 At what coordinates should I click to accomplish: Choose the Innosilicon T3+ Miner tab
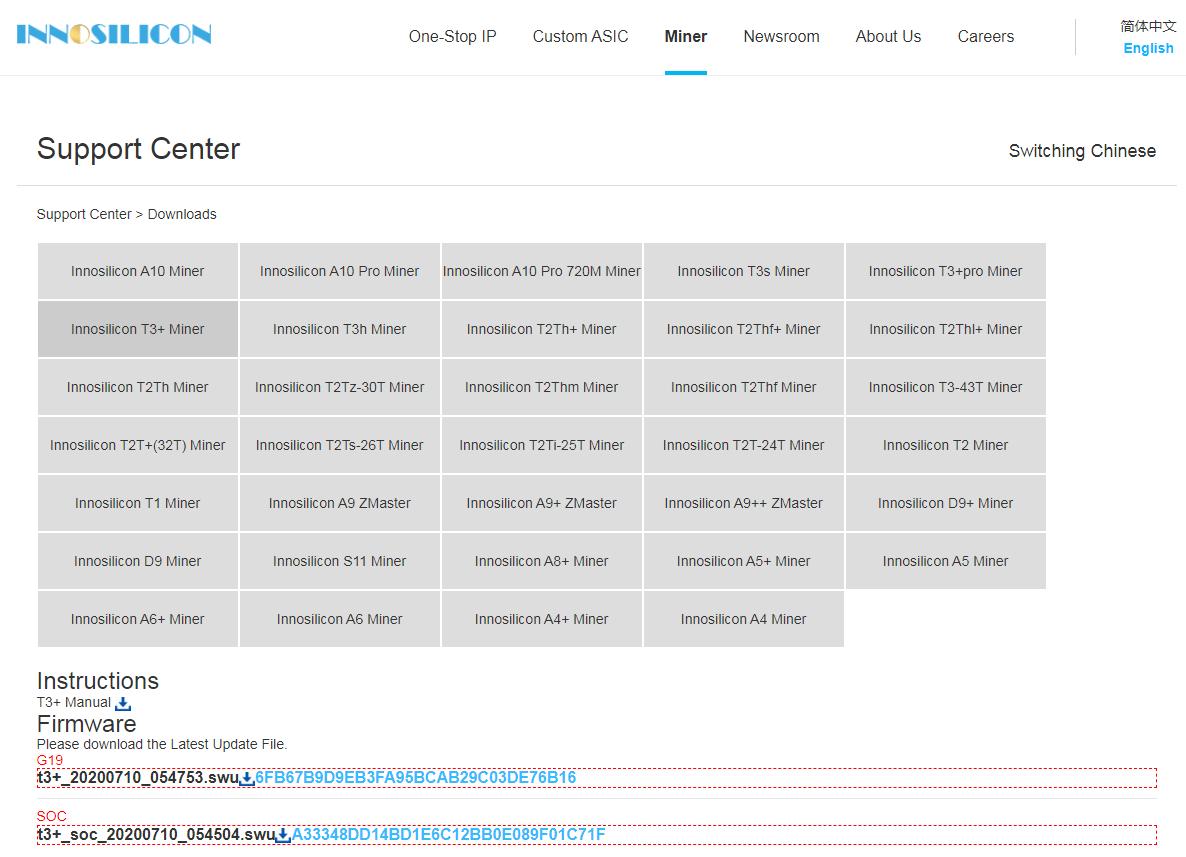[x=138, y=329]
